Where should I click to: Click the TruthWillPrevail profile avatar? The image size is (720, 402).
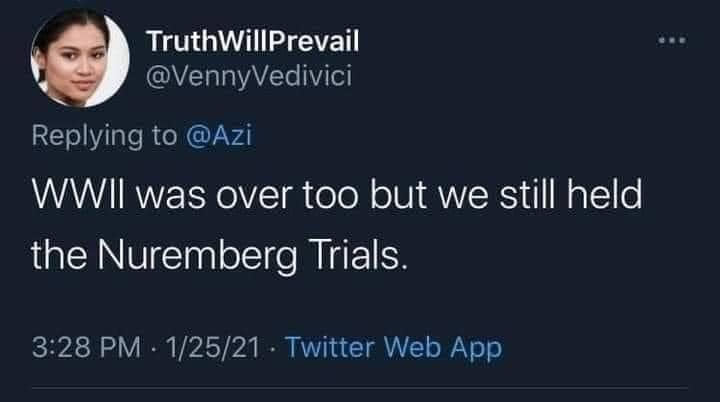pos(79,62)
